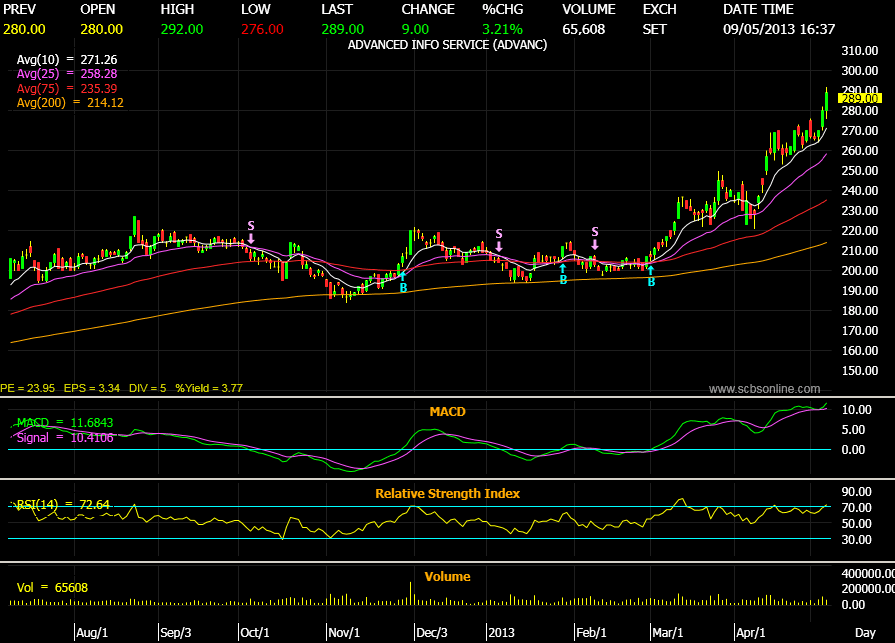
Task: Click the Feb/1 date label
Action: (591, 632)
